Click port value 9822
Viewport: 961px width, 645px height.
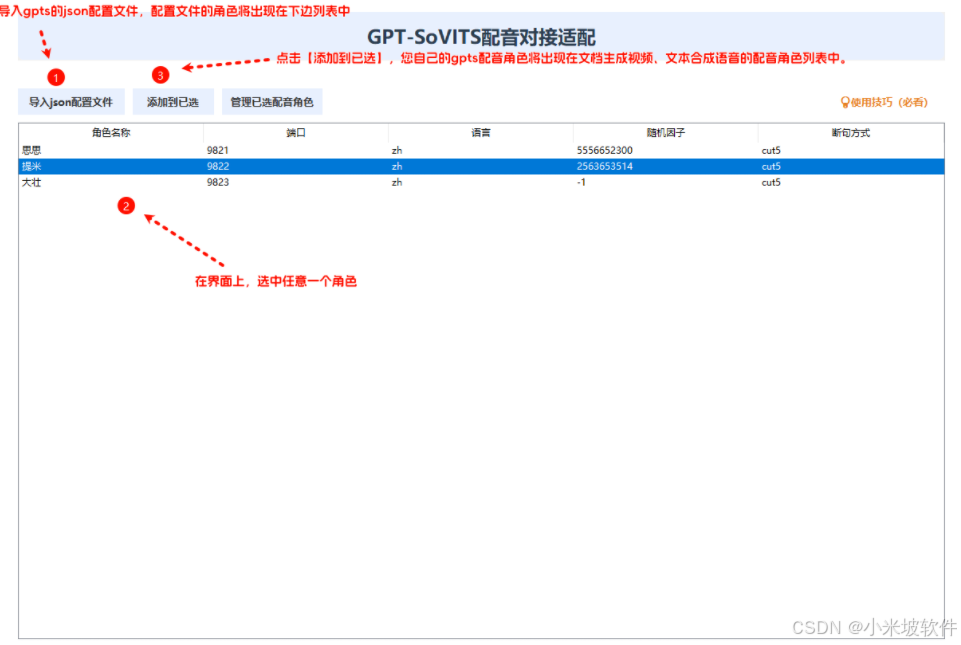click(218, 166)
